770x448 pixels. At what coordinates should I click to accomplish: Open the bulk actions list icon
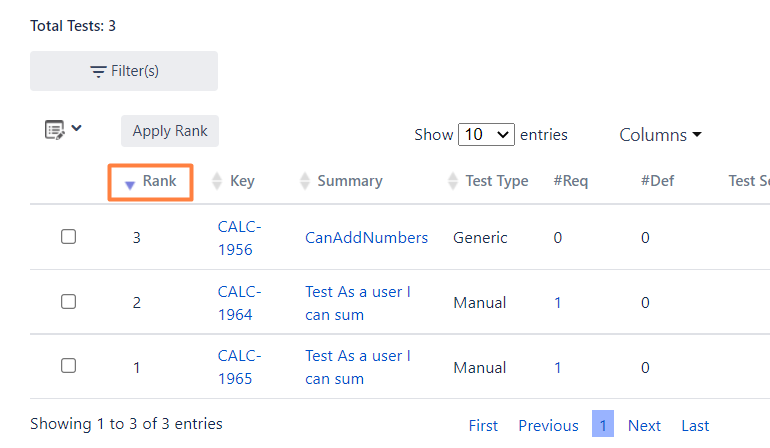click(55, 129)
